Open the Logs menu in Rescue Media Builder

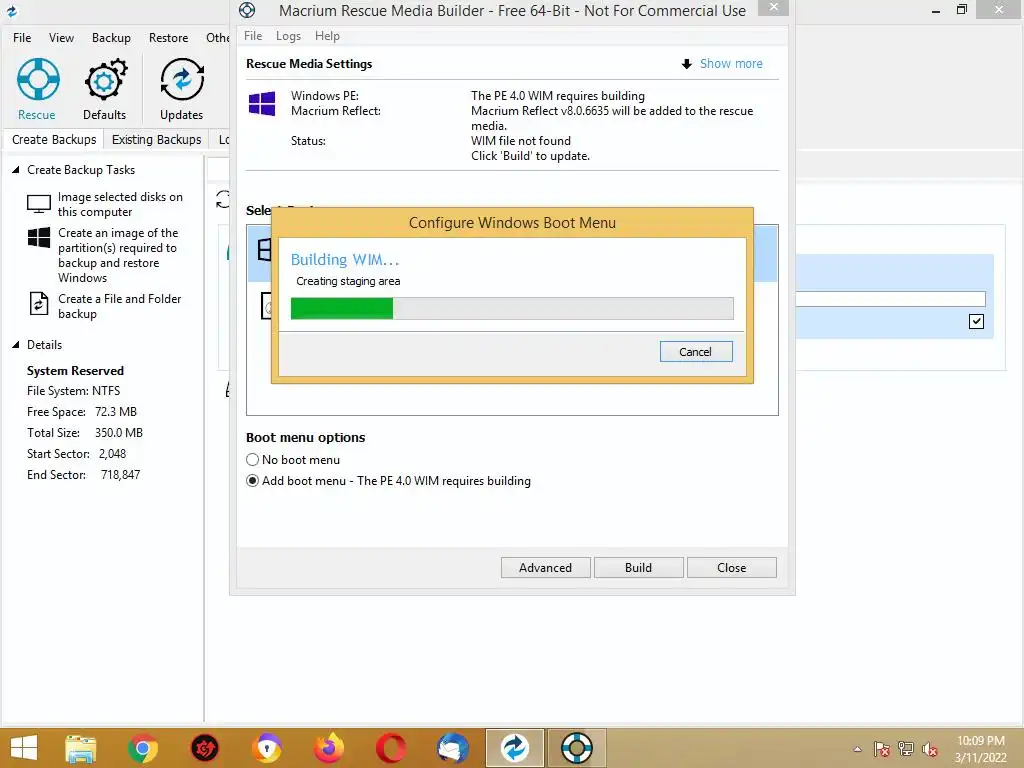click(288, 36)
